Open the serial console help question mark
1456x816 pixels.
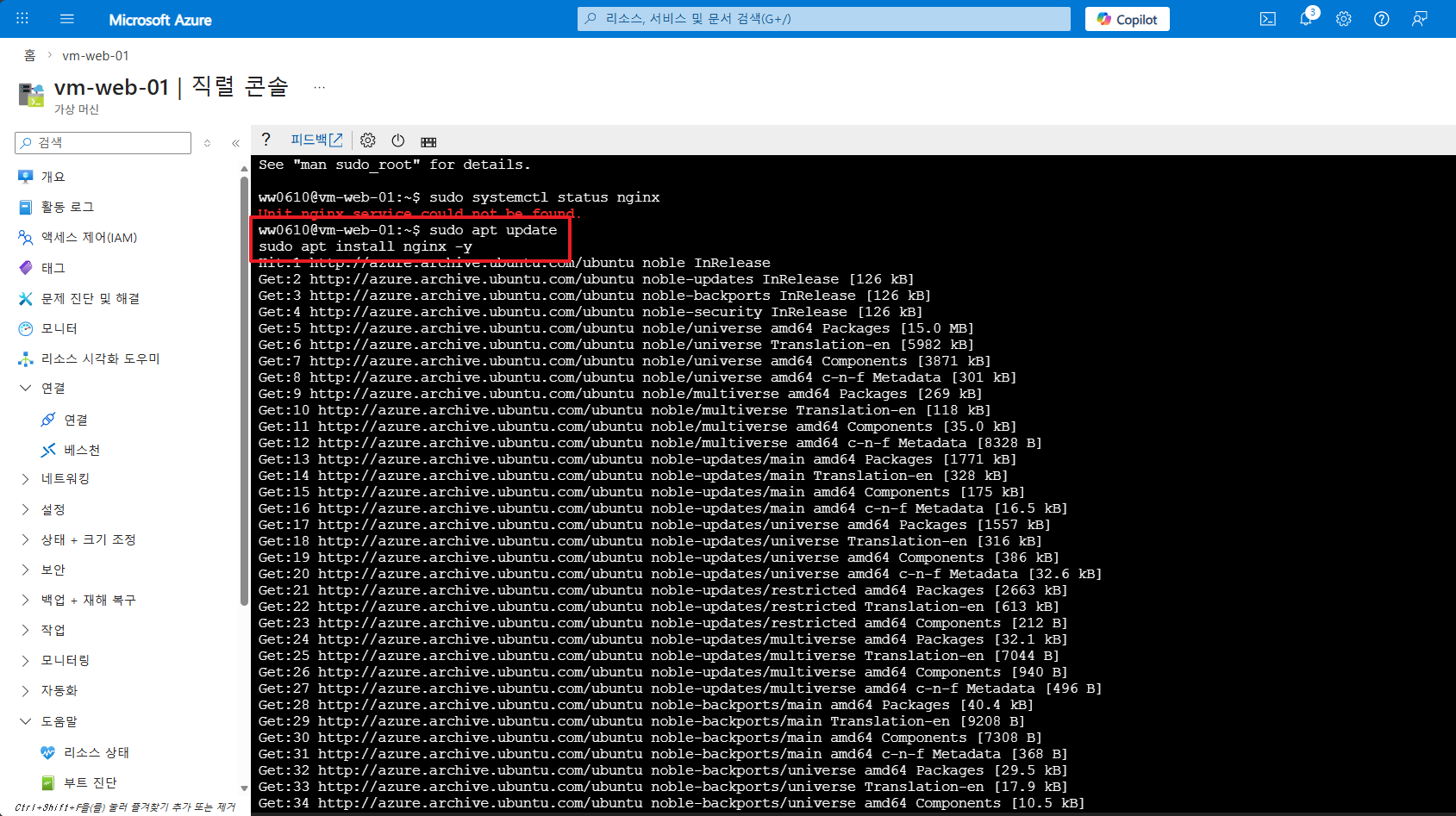(x=266, y=140)
